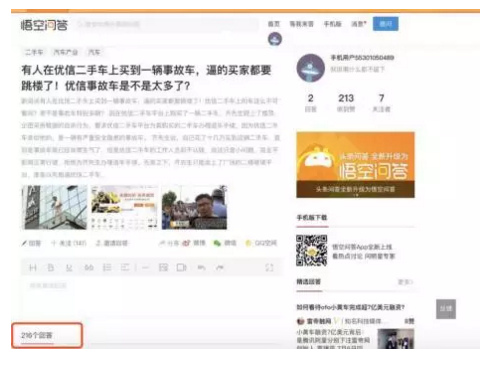
Task: Click the blue 提问 button
Action: point(385,24)
